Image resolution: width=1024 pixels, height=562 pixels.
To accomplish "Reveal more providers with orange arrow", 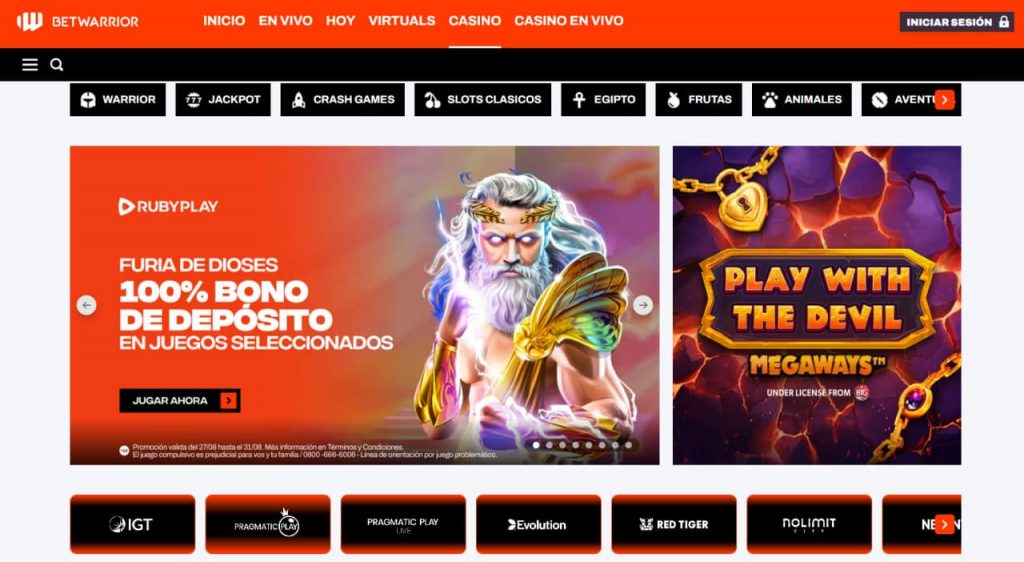I will [944, 524].
